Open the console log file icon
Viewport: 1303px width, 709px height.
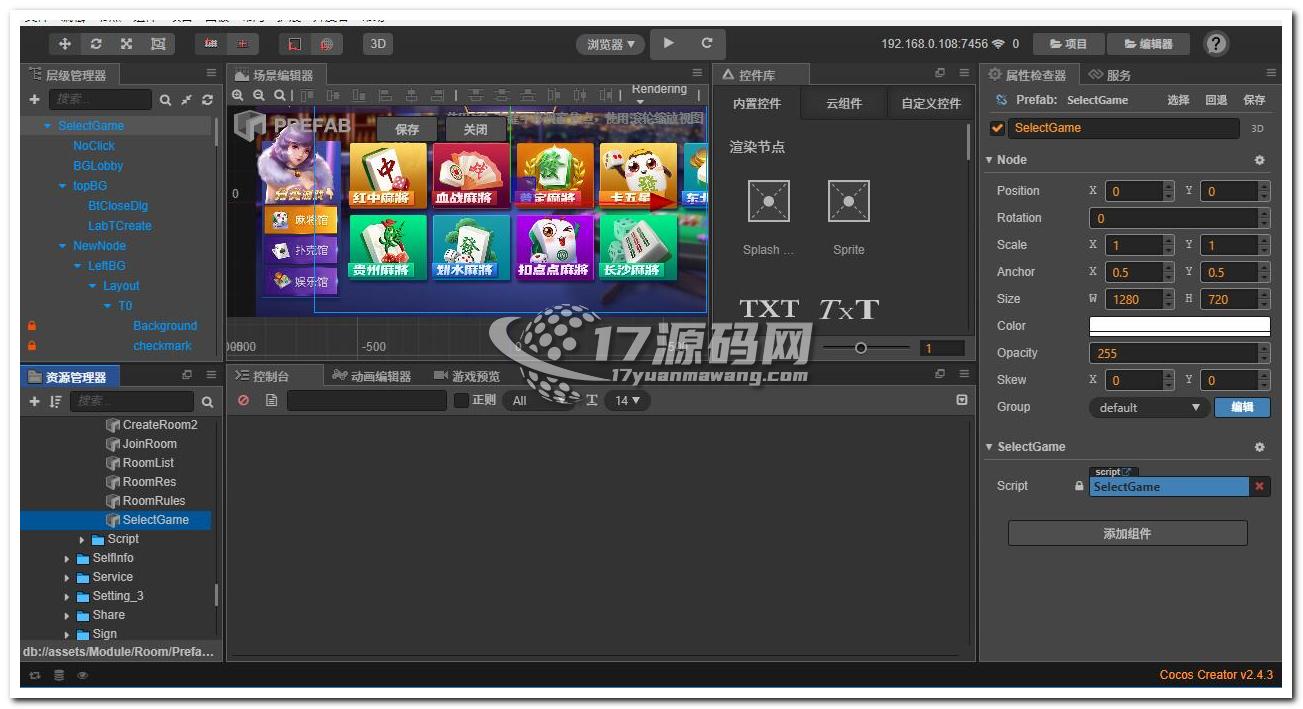[271, 400]
